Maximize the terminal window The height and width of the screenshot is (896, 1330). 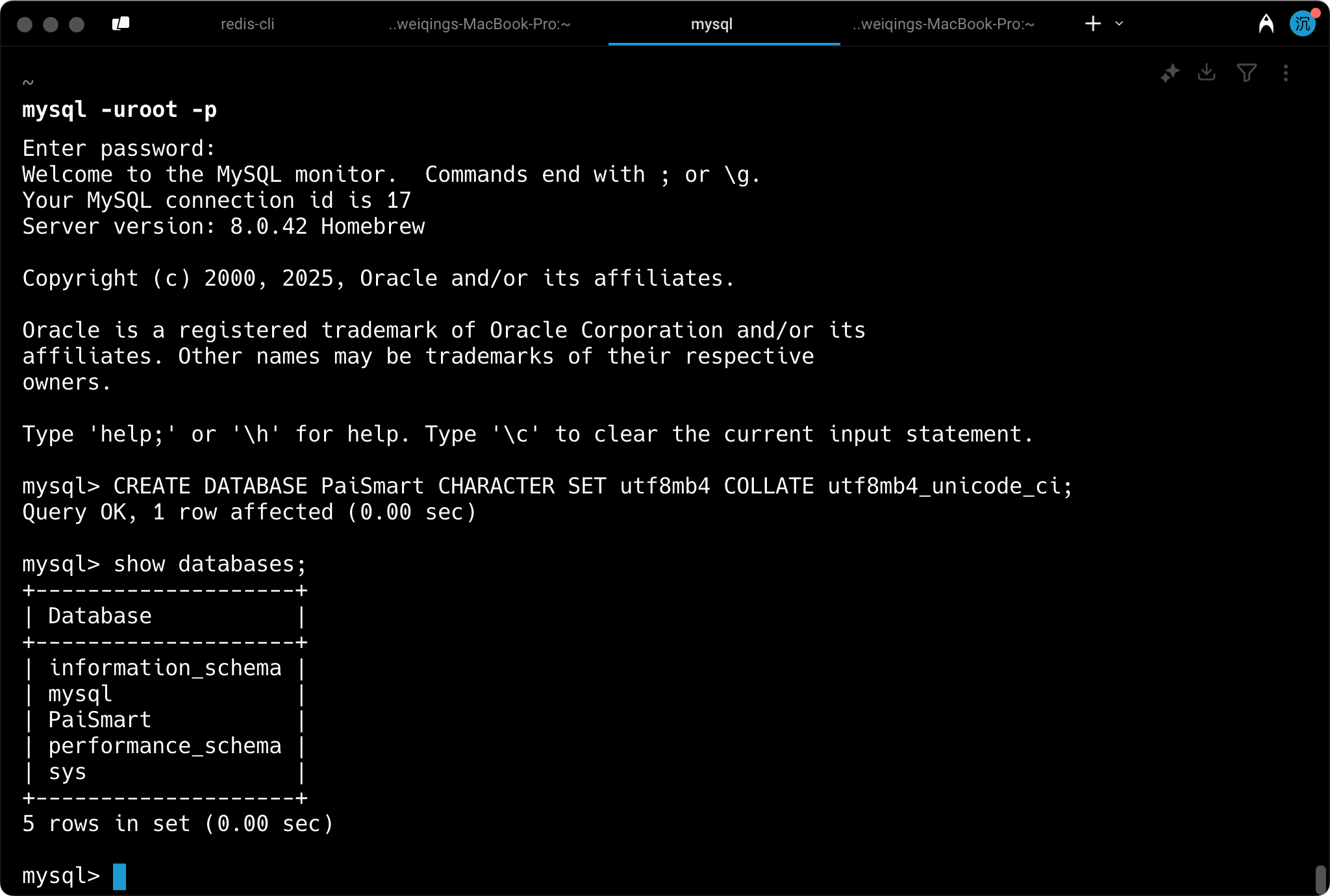(77, 25)
